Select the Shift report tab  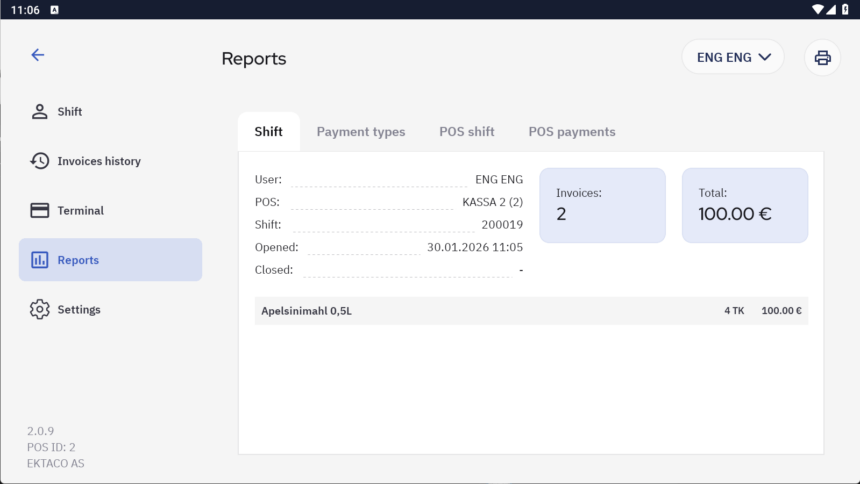pyautogui.click(x=268, y=132)
